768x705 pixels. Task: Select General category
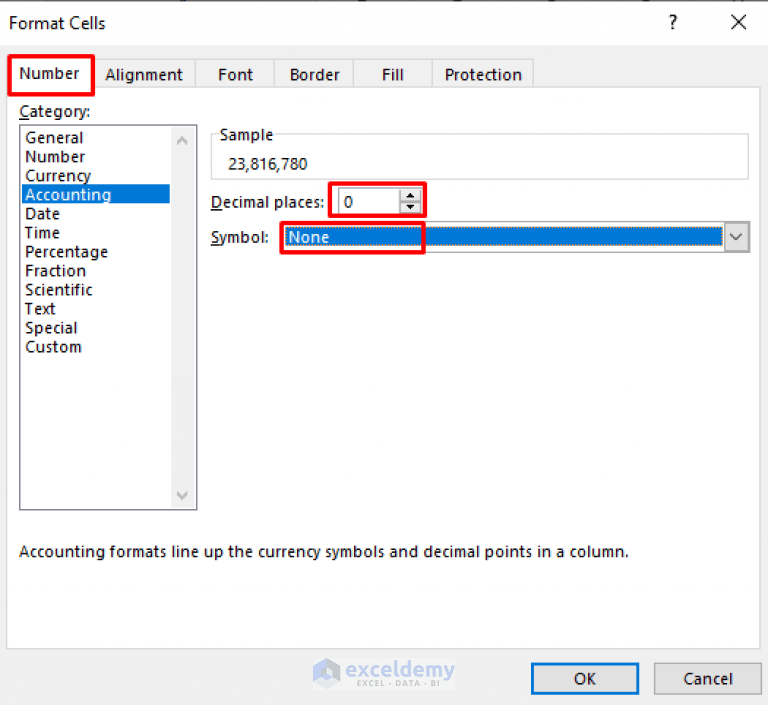[x=96, y=138]
